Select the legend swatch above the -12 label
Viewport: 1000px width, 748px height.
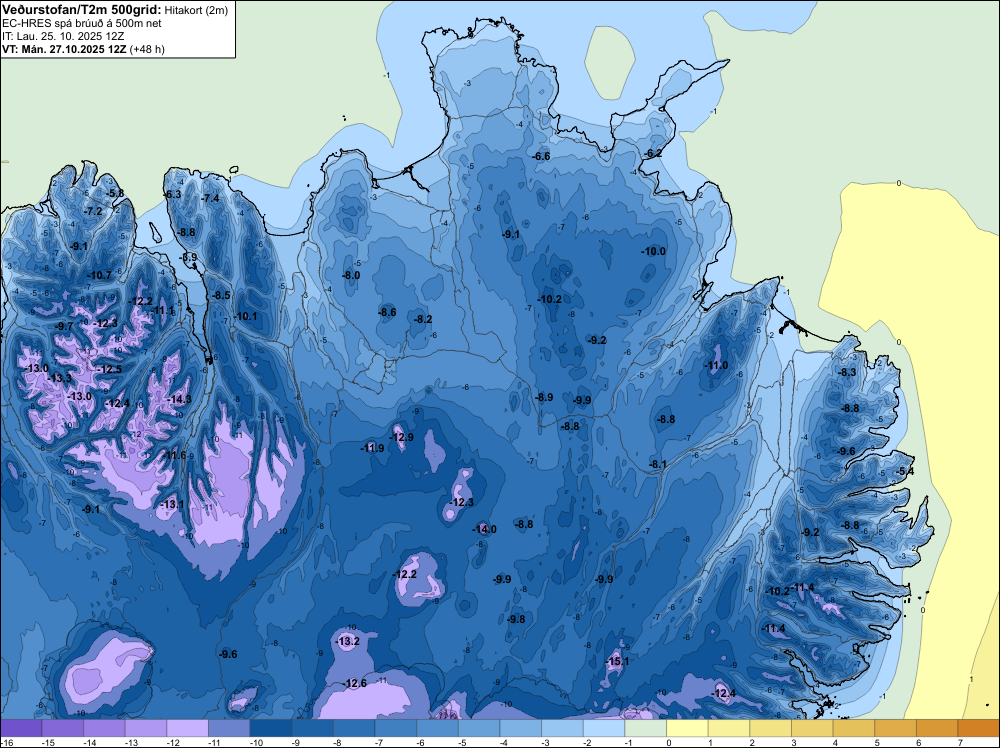click(x=188, y=728)
